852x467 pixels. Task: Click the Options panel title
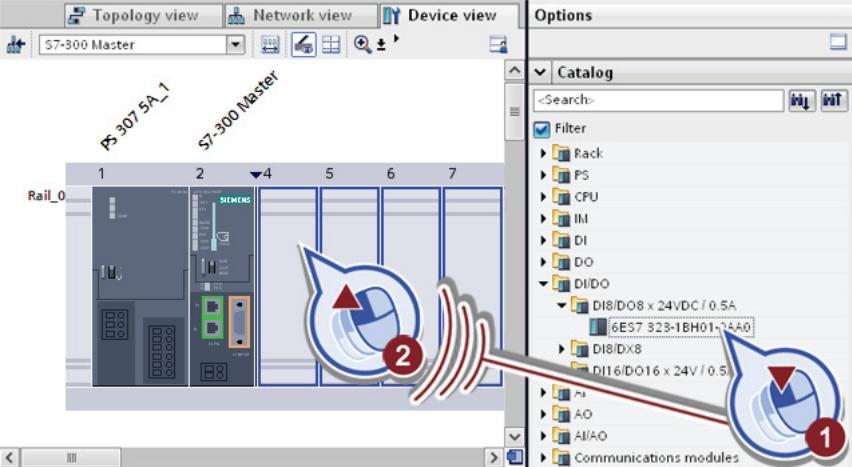[563, 15]
